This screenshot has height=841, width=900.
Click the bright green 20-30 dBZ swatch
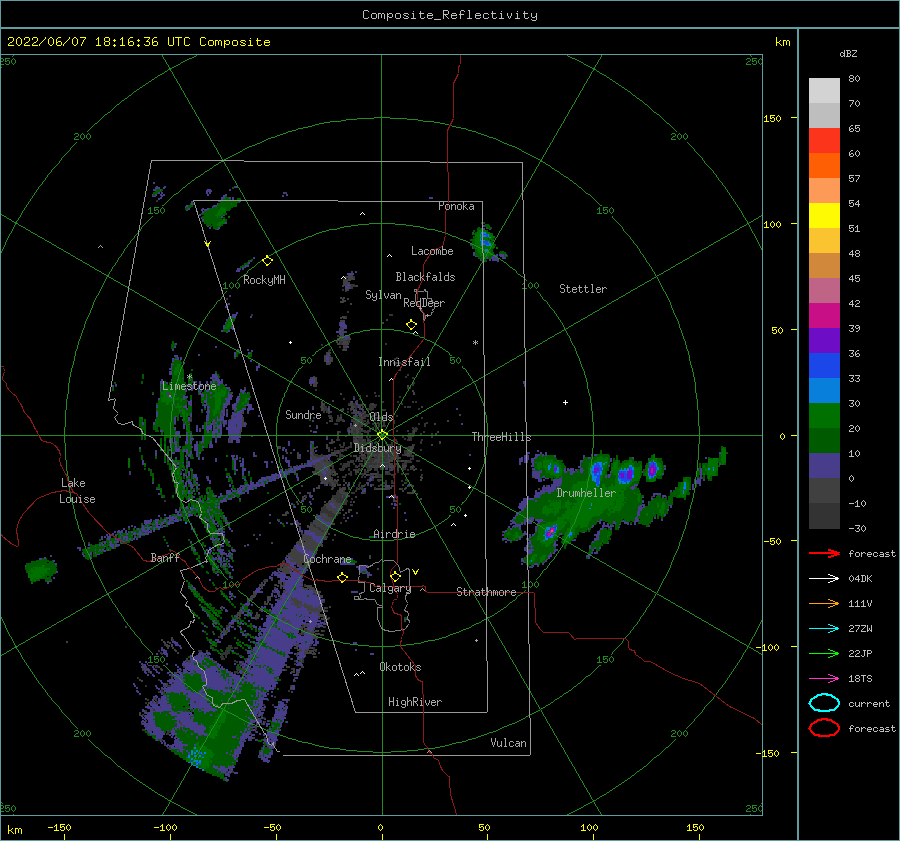click(824, 416)
